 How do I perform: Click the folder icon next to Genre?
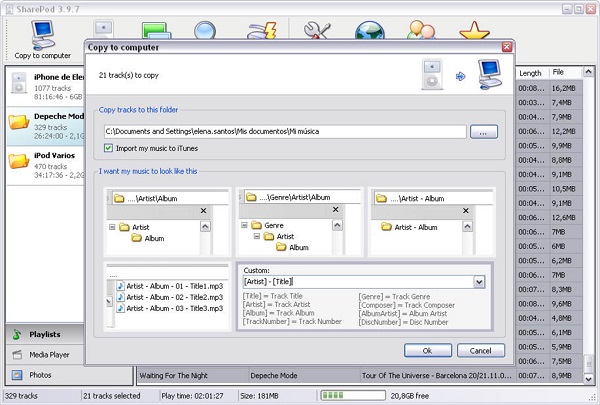[x=256, y=225]
